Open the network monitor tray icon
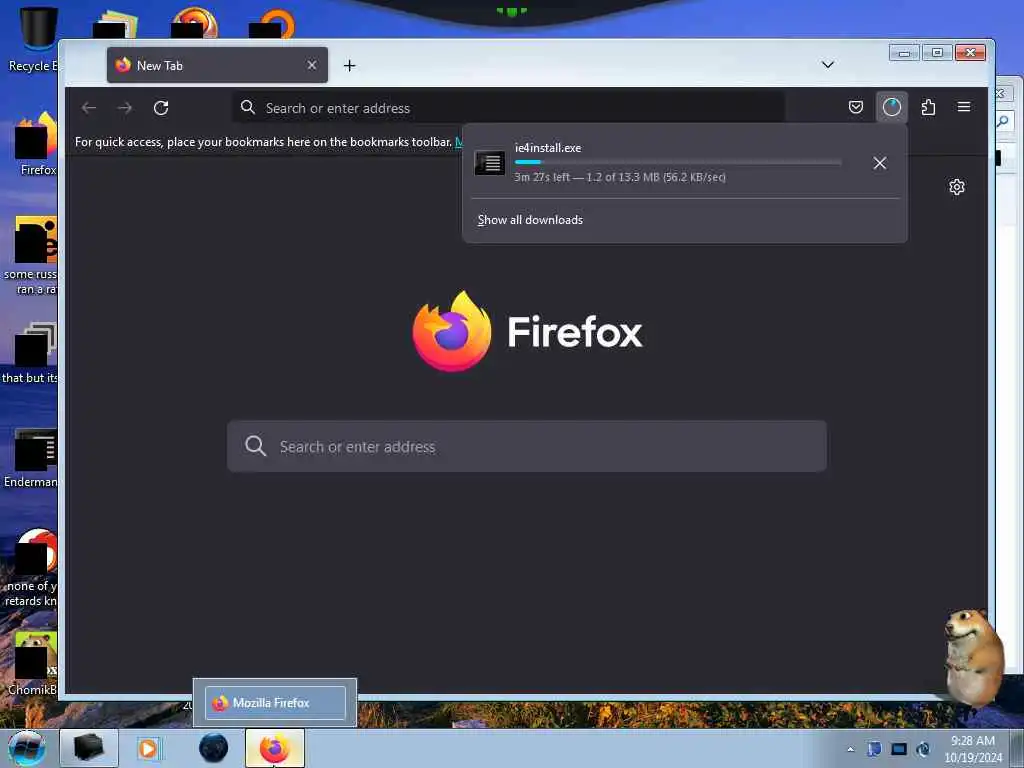This screenshot has height=768, width=1024. (899, 749)
